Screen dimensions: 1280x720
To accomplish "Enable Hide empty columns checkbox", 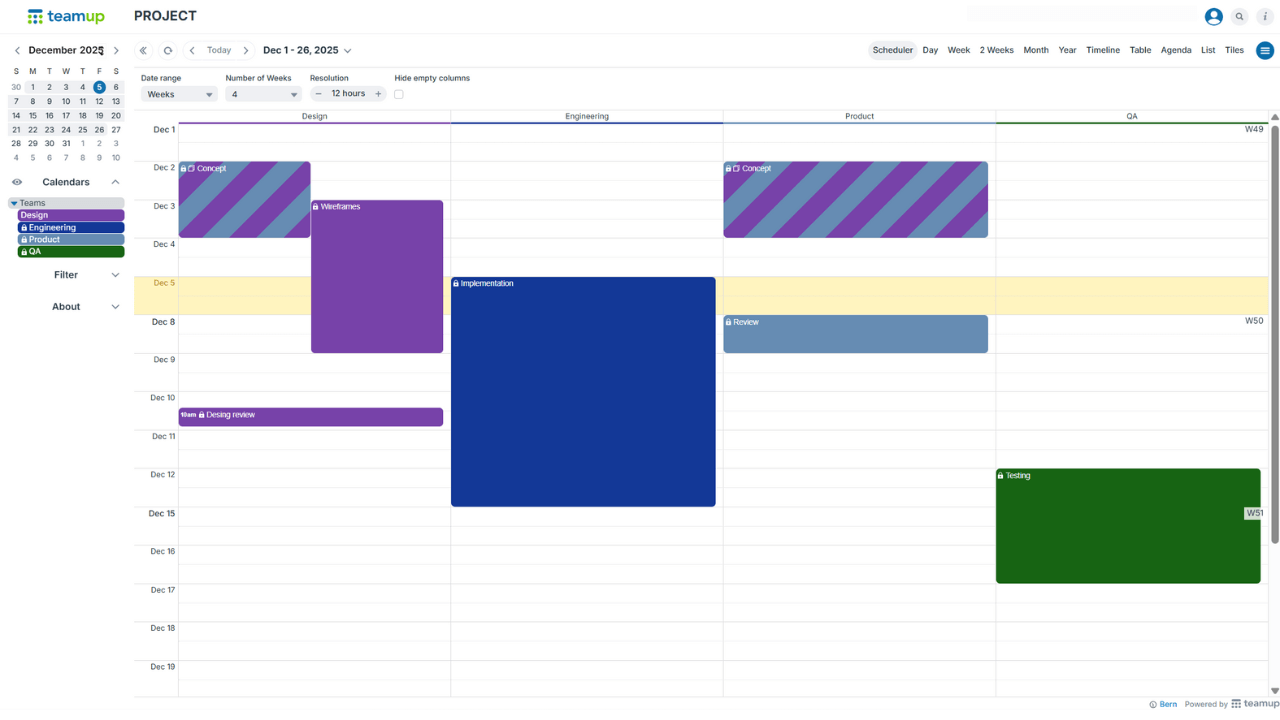I will 399,95.
